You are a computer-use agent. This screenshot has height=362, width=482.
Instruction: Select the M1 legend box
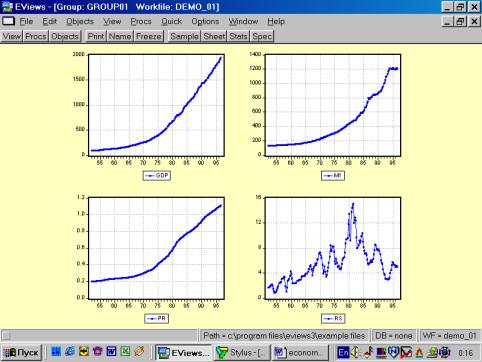(333, 175)
